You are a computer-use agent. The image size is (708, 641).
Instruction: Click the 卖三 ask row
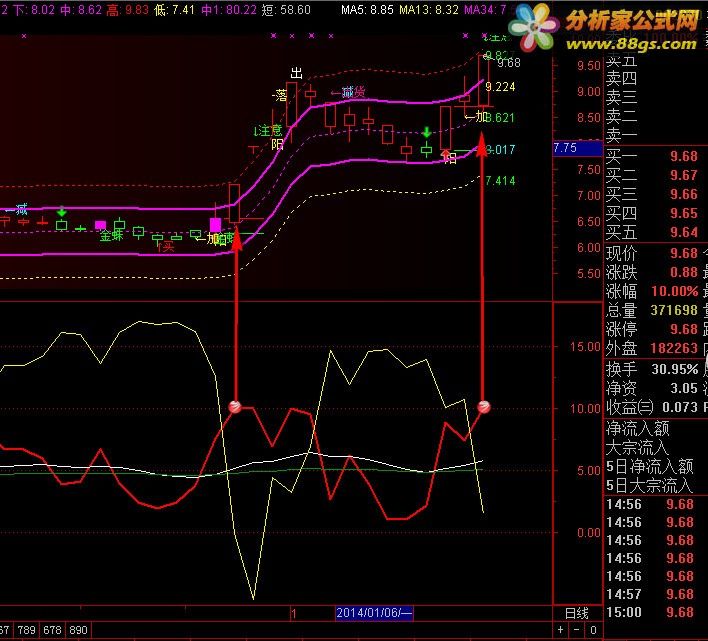click(621, 97)
